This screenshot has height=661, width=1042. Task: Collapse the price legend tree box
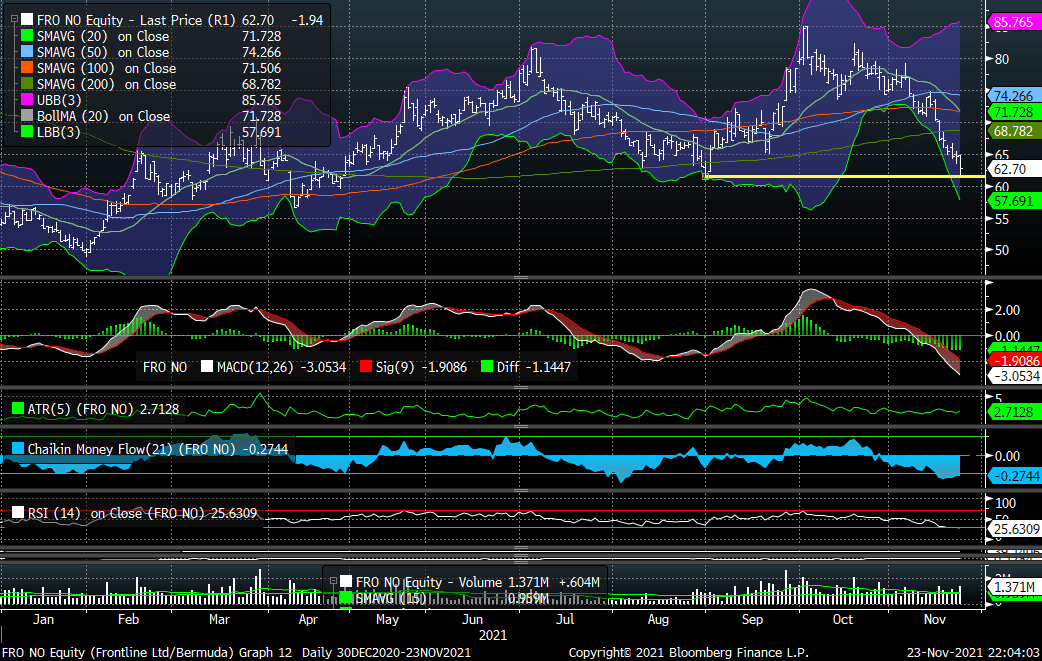14,20
